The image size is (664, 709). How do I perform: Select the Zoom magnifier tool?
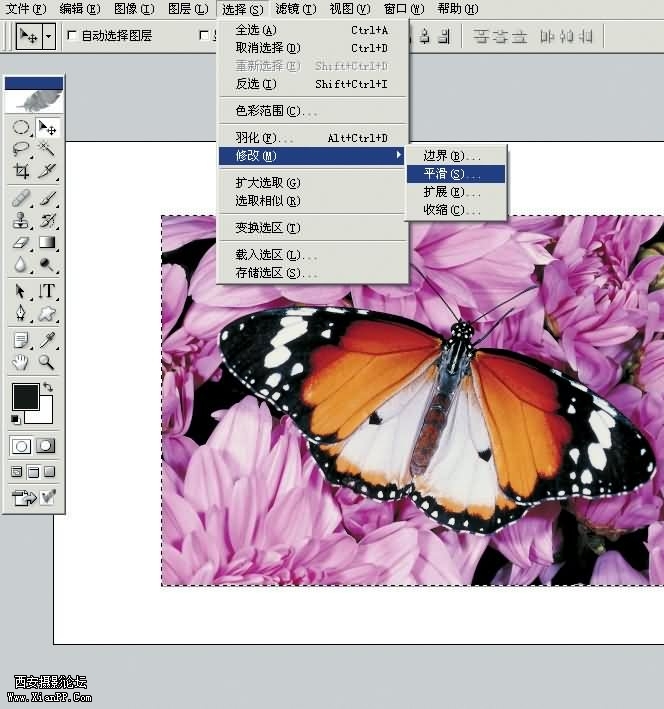[x=47, y=362]
